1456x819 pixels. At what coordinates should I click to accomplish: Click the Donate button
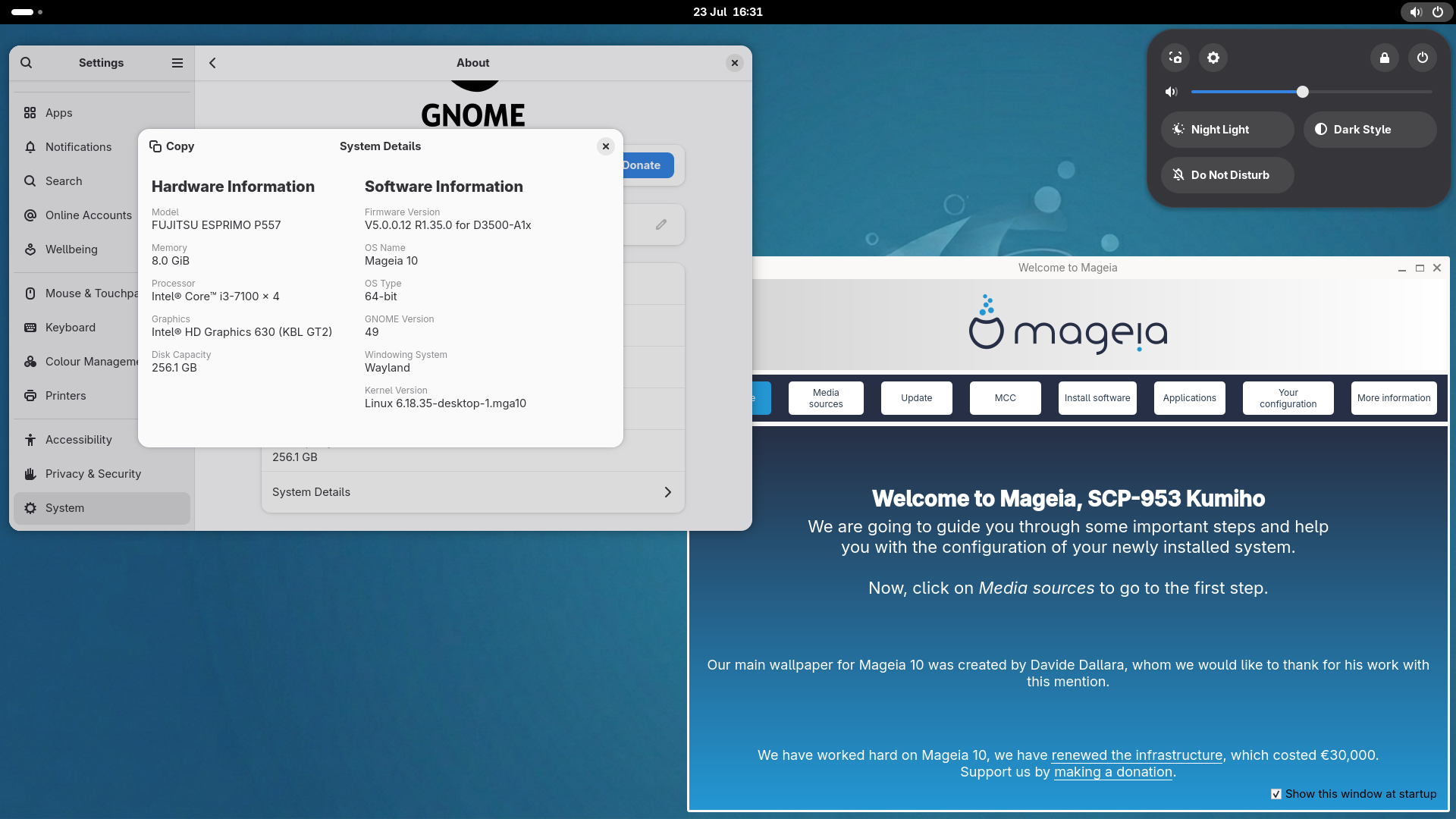[x=648, y=165]
